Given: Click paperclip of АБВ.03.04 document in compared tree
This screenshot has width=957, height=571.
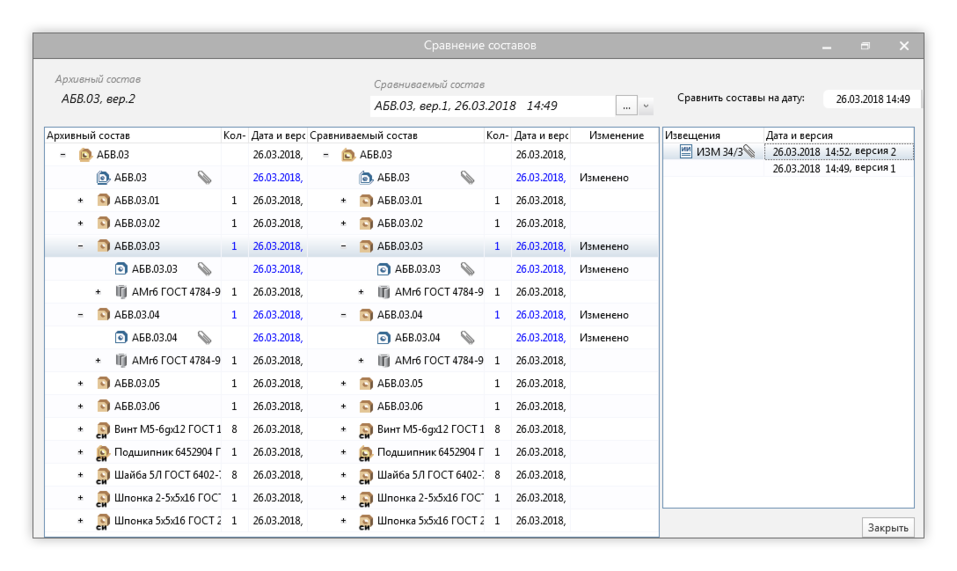Looking at the screenshot, I should pyautogui.click(x=467, y=338).
